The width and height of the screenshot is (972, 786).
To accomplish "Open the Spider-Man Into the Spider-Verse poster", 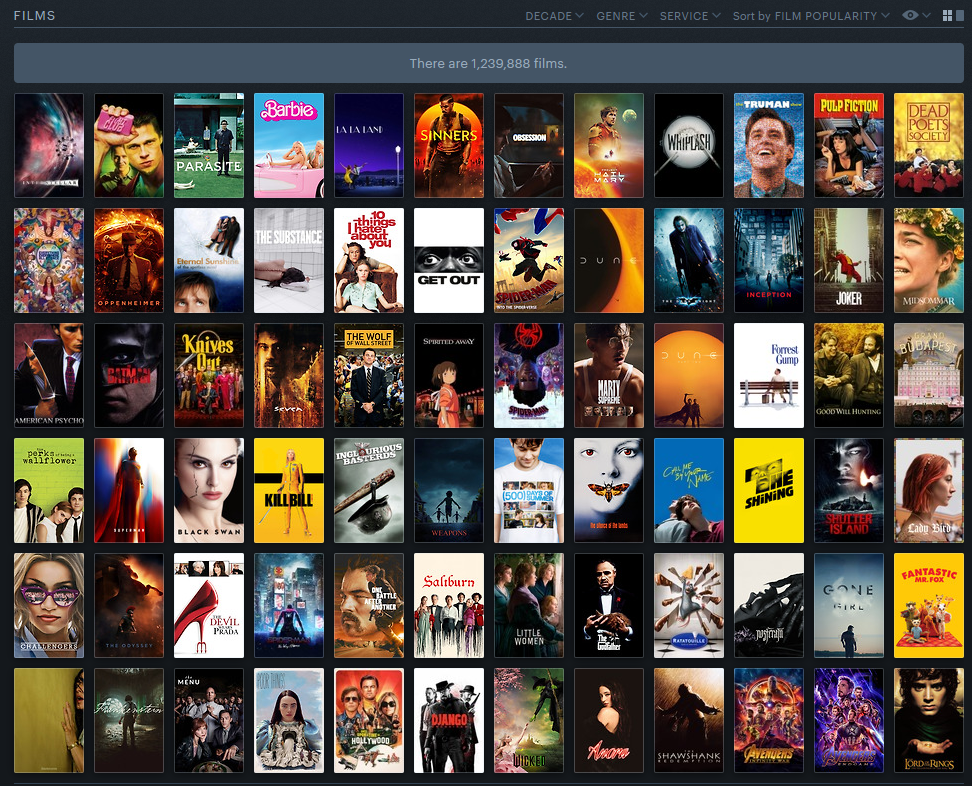I will click(529, 260).
